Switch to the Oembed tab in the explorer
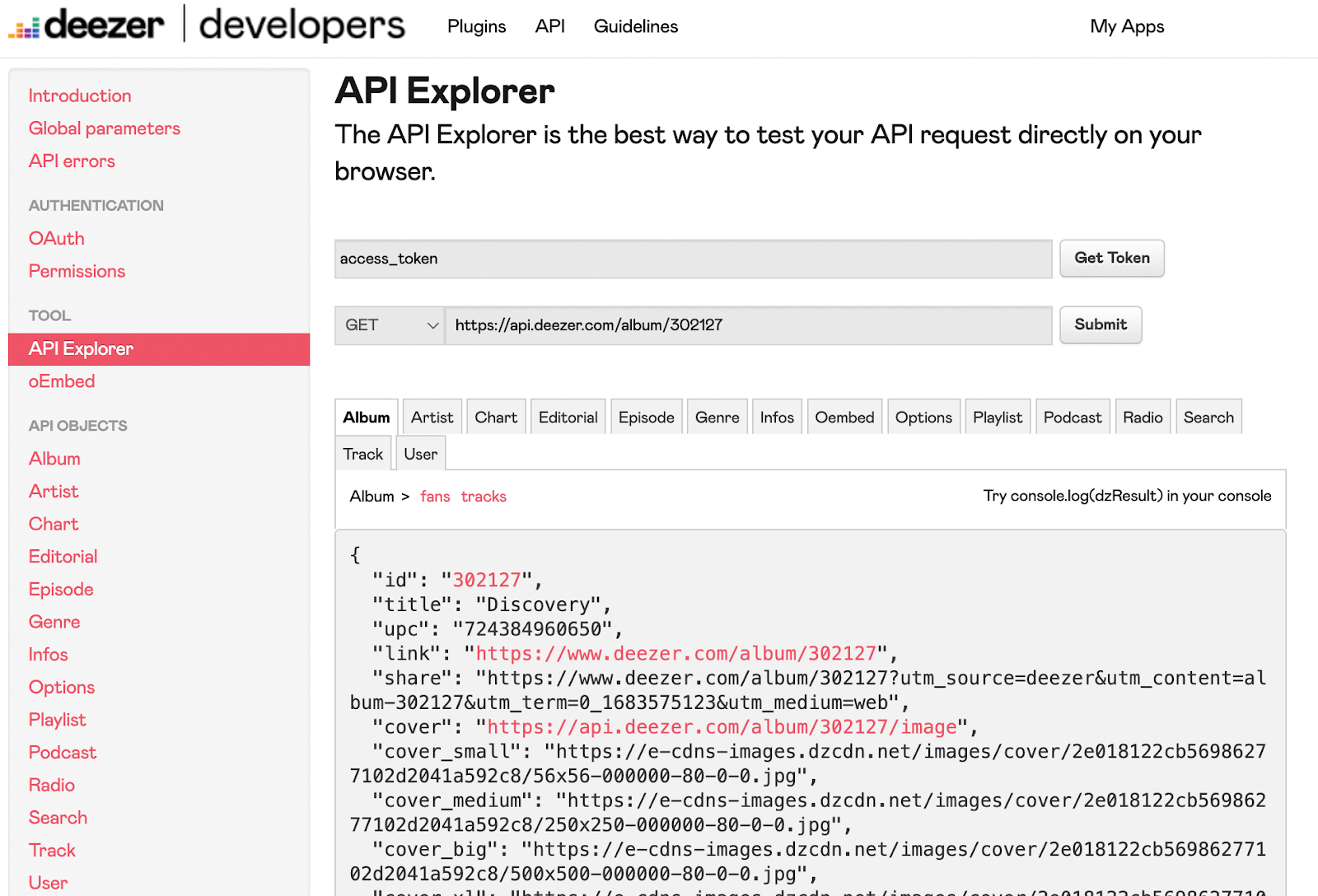Viewport: 1318px width, 896px height. [x=845, y=418]
